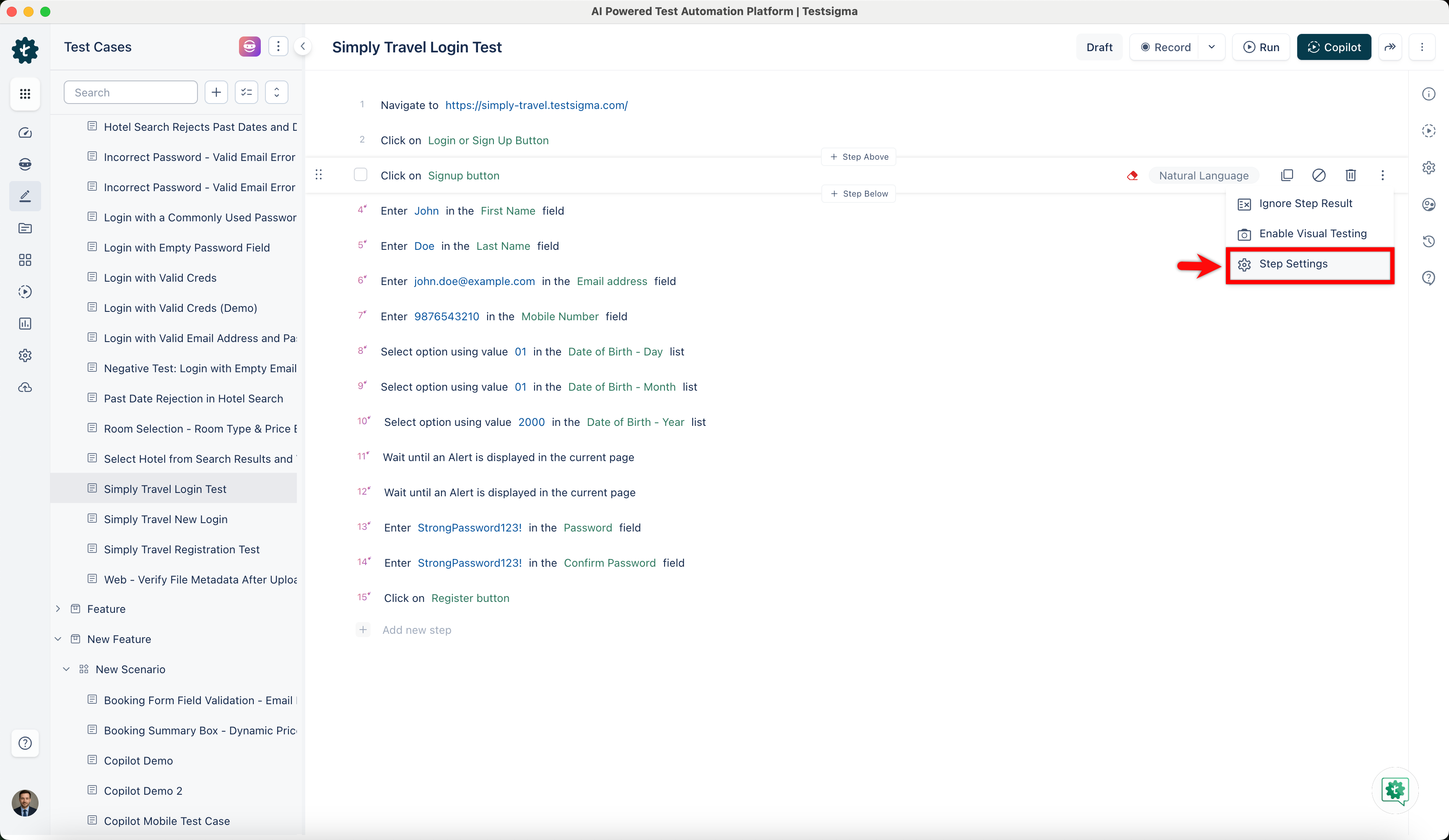
Task: Click the john.doe@example.com value in step 6
Action: click(x=474, y=281)
